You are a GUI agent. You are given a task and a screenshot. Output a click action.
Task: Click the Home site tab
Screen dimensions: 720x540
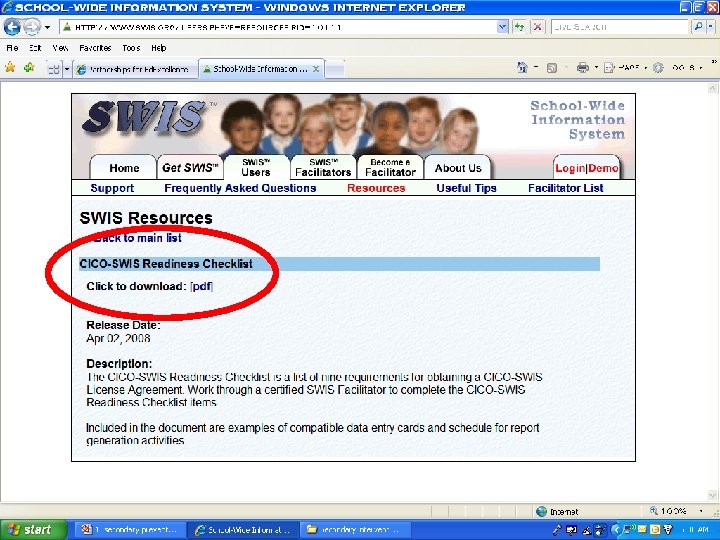click(124, 168)
